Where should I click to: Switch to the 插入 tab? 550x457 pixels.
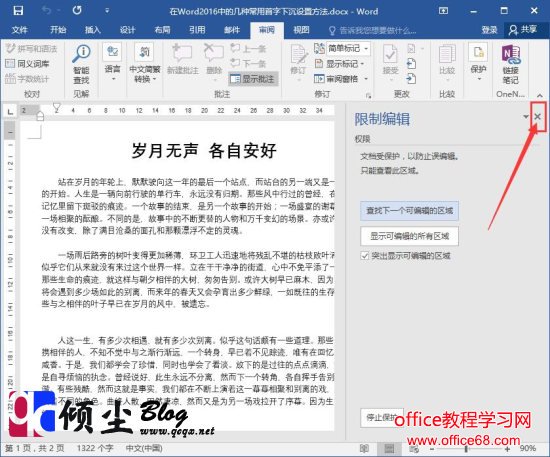tap(93, 30)
